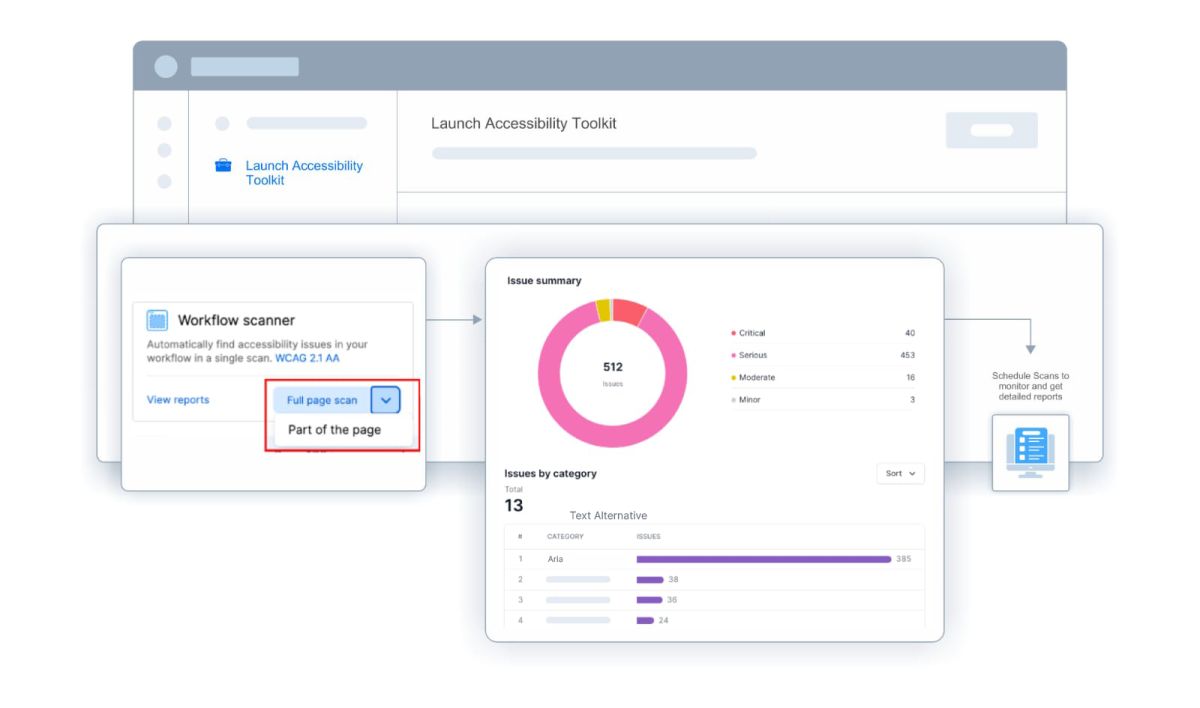Click the placeholder button at top right of toolkit page
1200x708 pixels.
coord(992,130)
